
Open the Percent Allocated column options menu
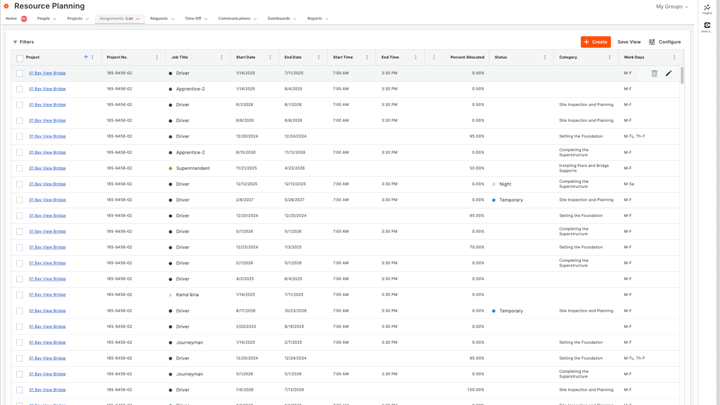point(434,57)
